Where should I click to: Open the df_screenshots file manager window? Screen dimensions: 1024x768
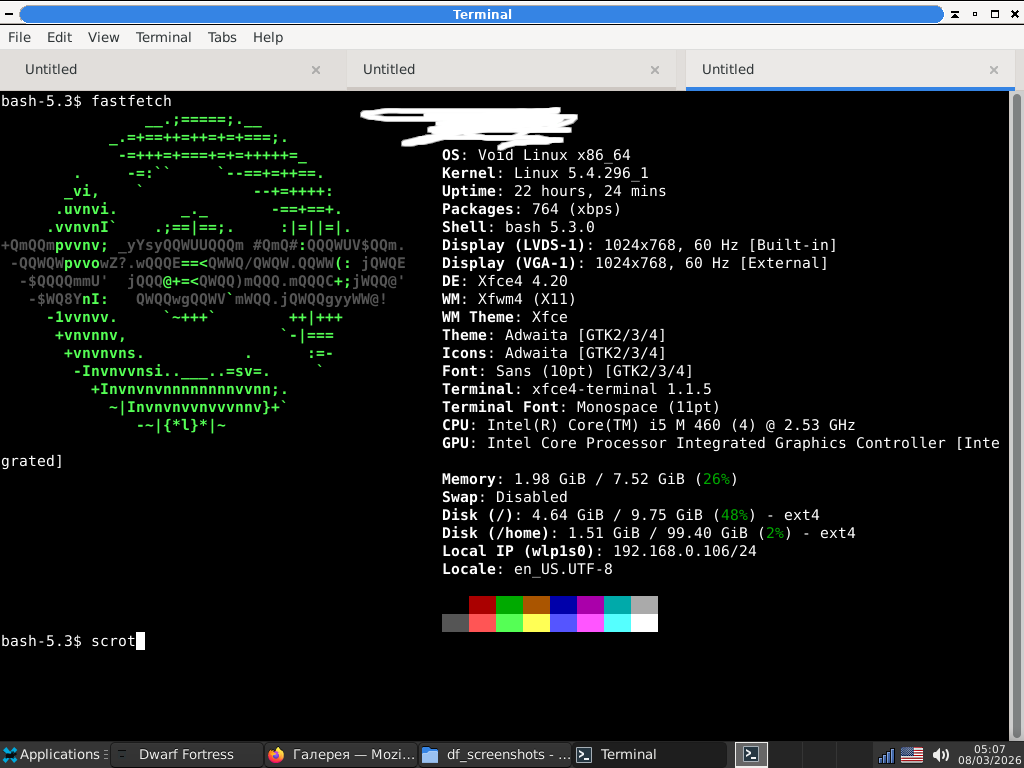coord(495,755)
